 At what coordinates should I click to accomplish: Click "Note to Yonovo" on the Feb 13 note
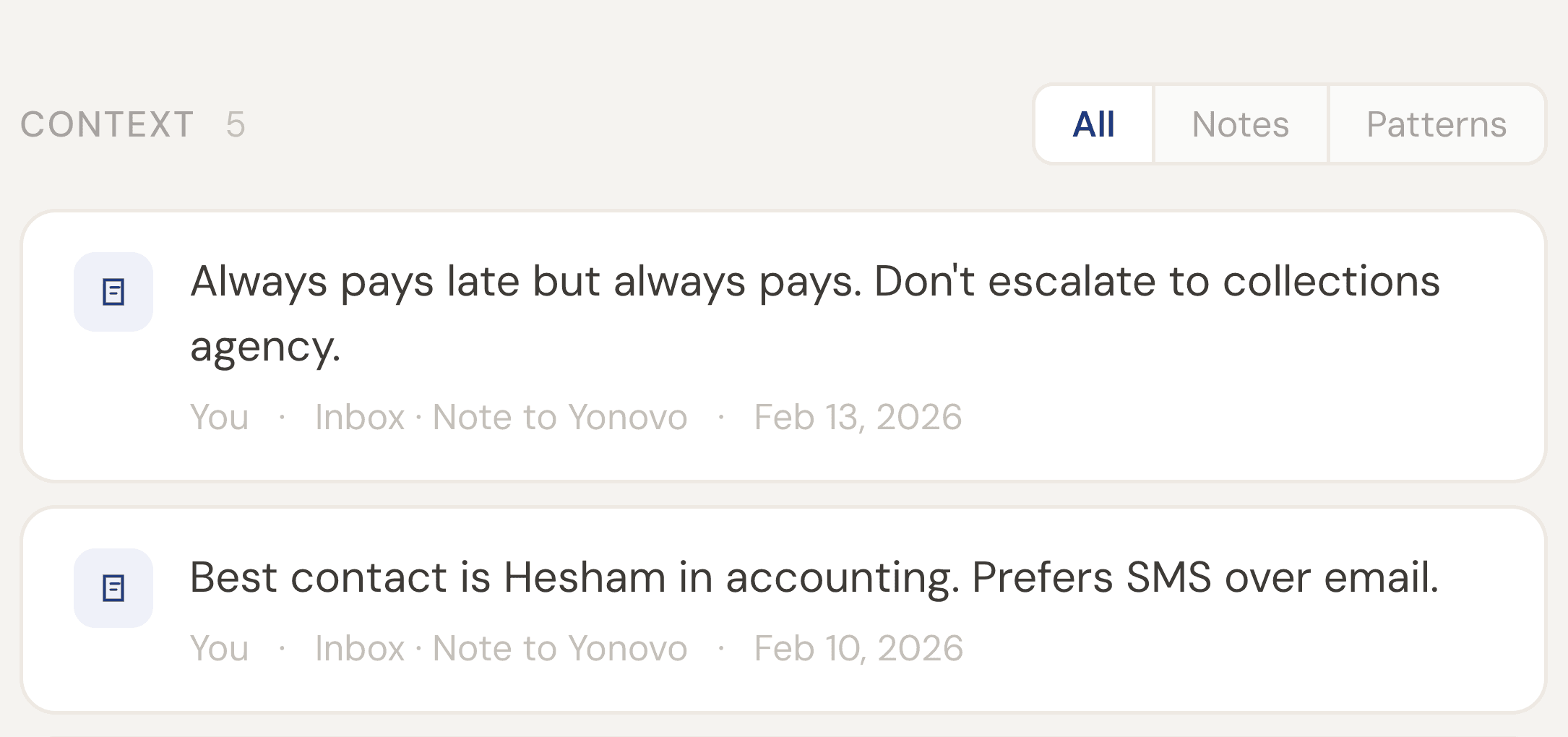coord(559,417)
